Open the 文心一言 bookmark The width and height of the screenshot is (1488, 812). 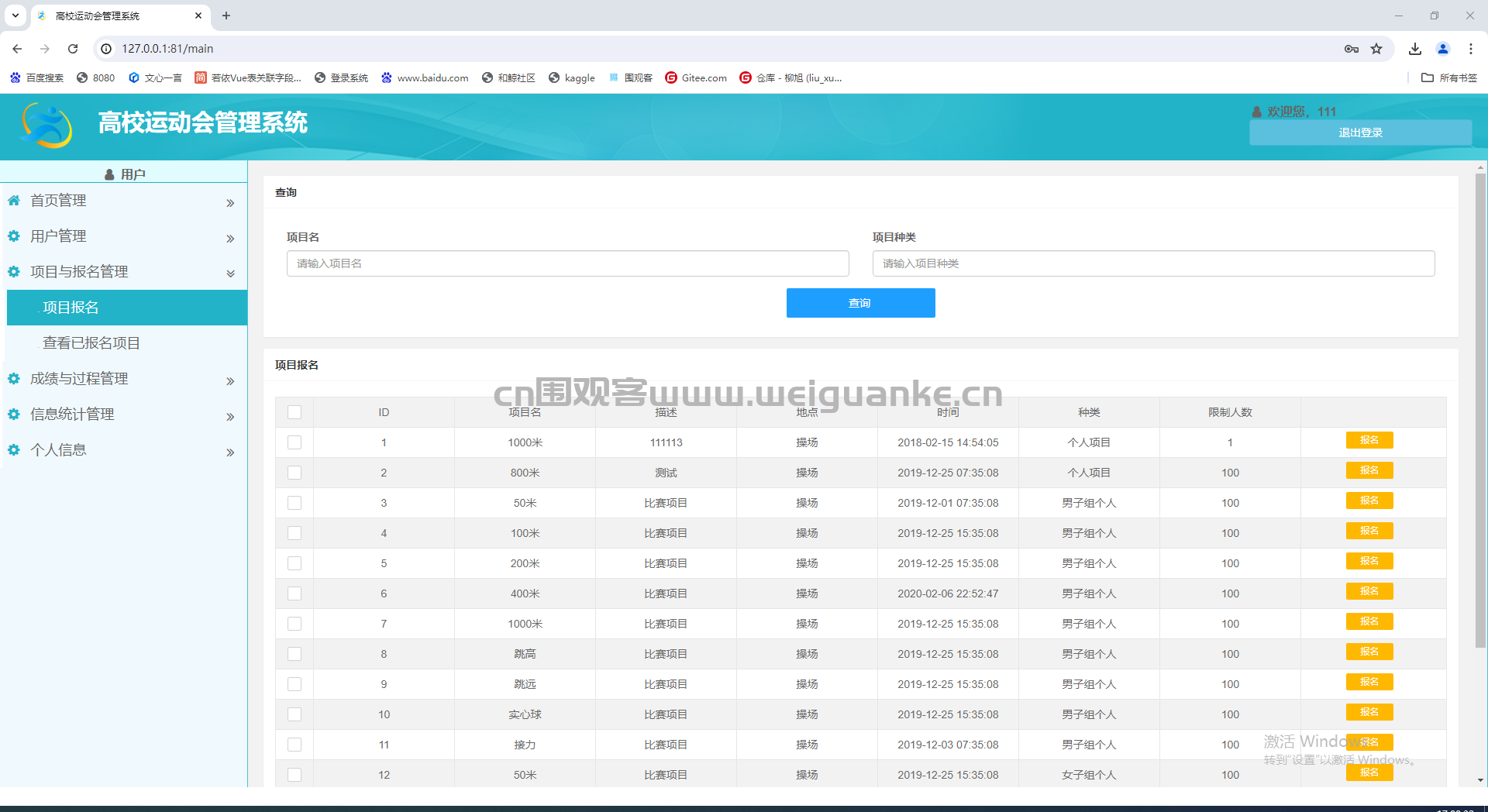point(155,77)
